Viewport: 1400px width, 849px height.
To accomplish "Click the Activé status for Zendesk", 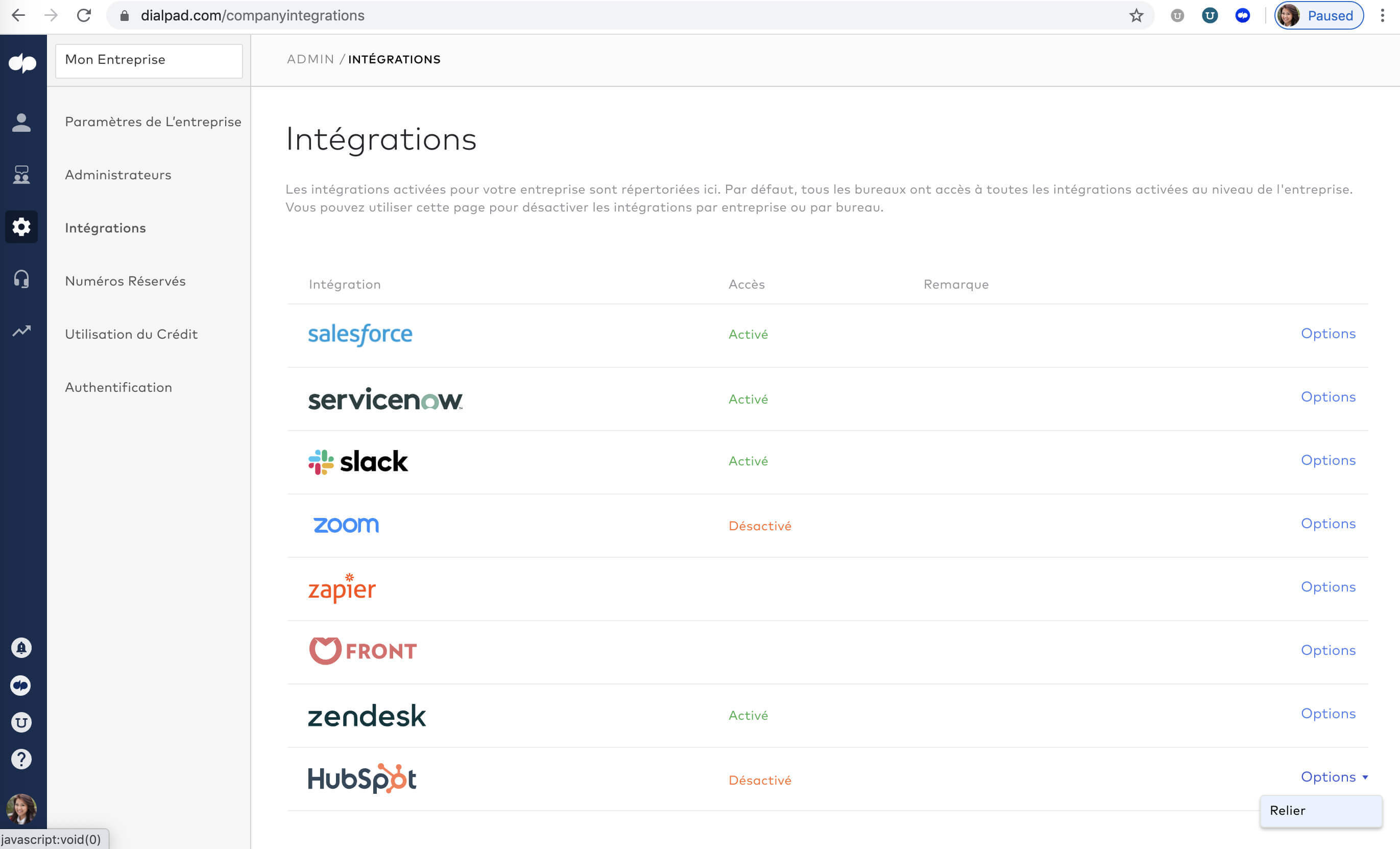I will point(747,715).
